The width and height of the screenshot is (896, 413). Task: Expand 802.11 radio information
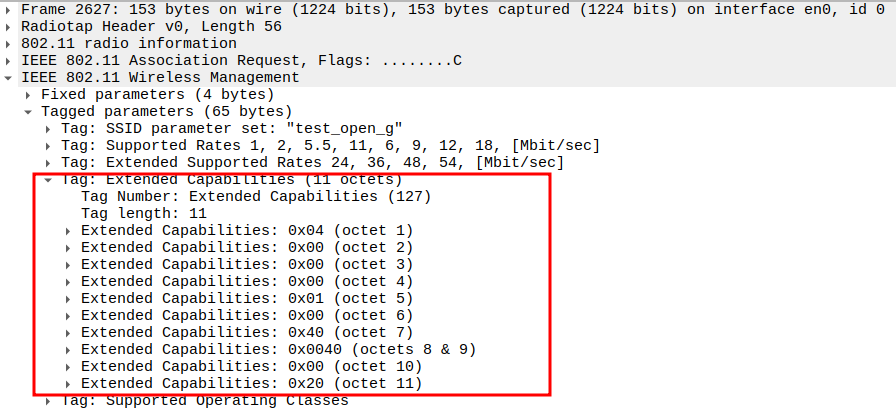(x=10, y=43)
